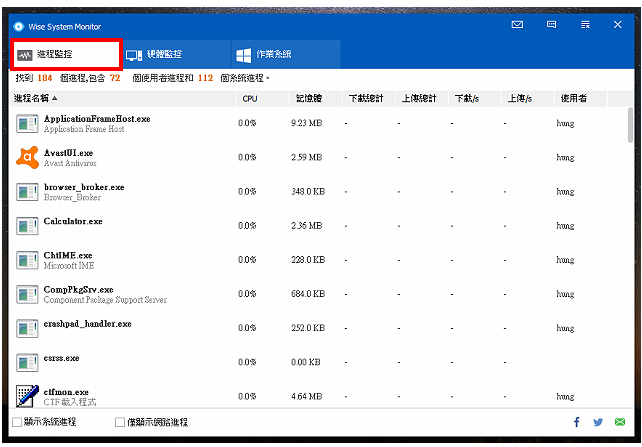Open the mail feedback icon in title bar
The height and width of the screenshot is (447, 642).
click(x=517, y=25)
